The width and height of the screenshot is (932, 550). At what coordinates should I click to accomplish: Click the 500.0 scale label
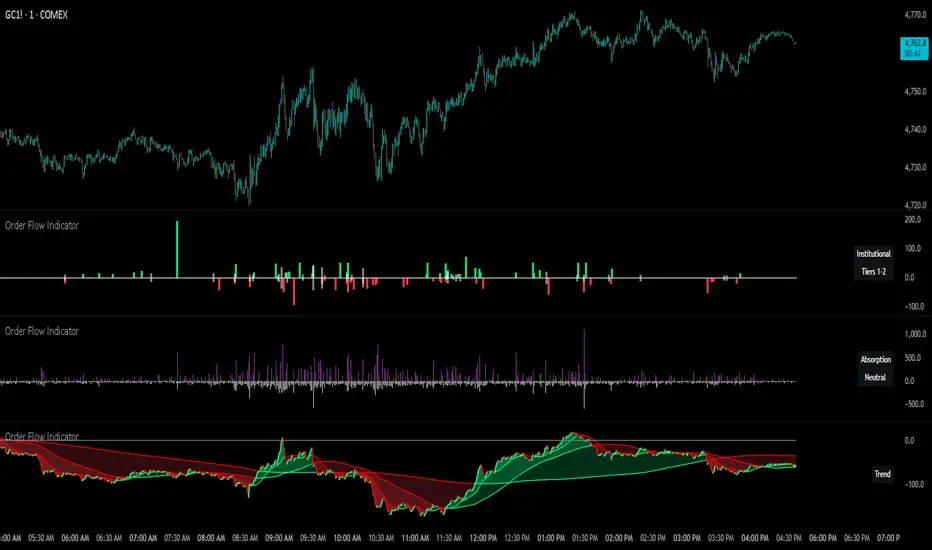(913, 358)
